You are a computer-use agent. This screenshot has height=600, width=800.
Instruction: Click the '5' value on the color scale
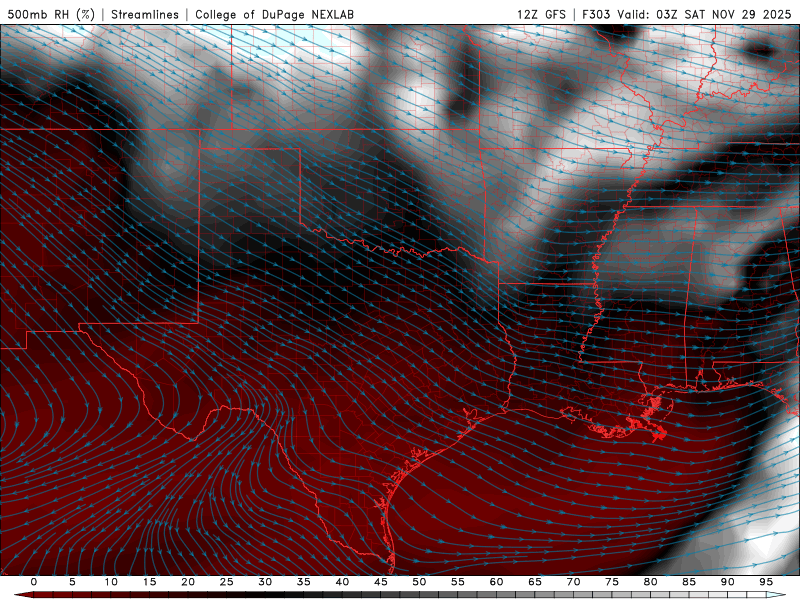click(x=72, y=582)
